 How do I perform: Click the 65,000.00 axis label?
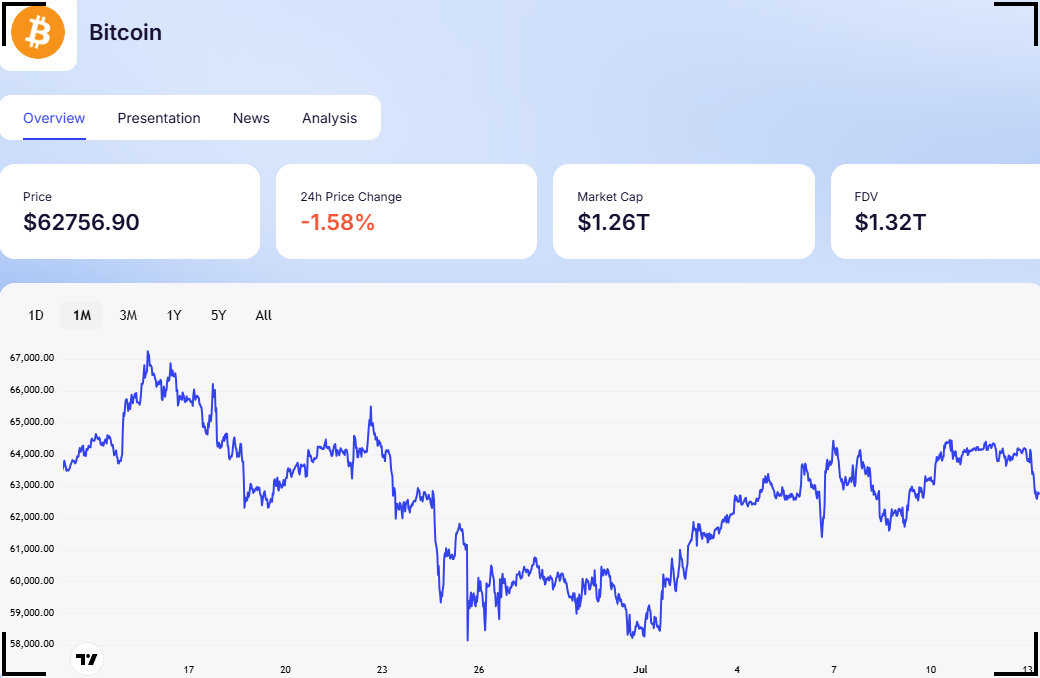[x=32, y=421]
